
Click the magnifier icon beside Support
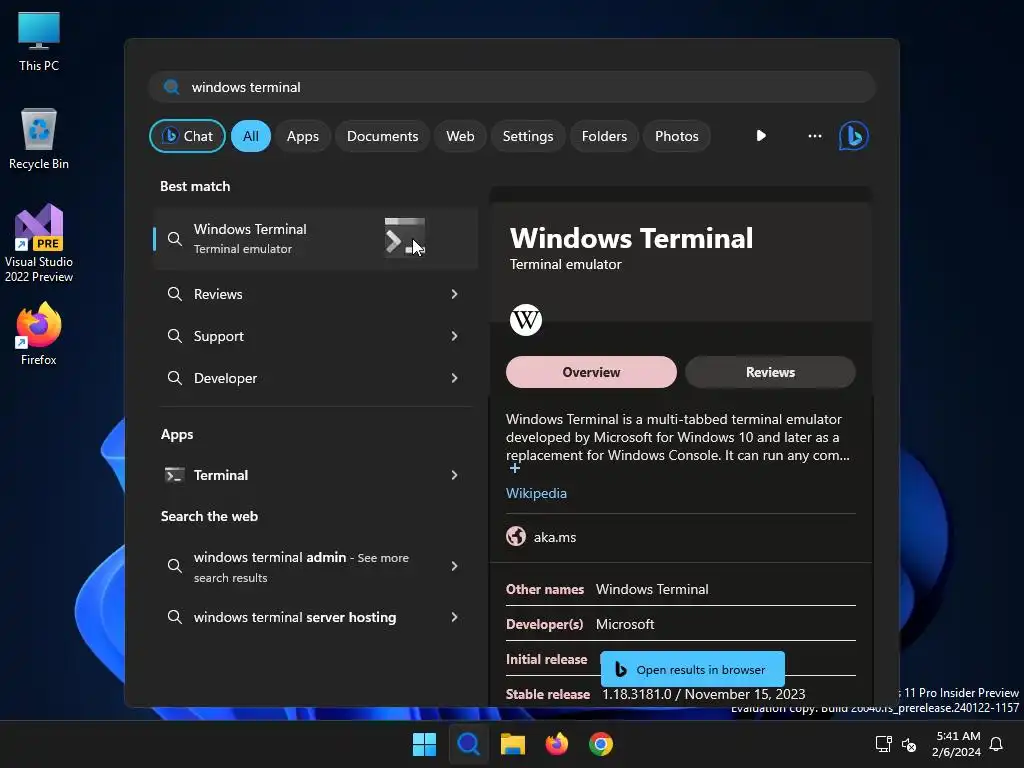point(174,336)
